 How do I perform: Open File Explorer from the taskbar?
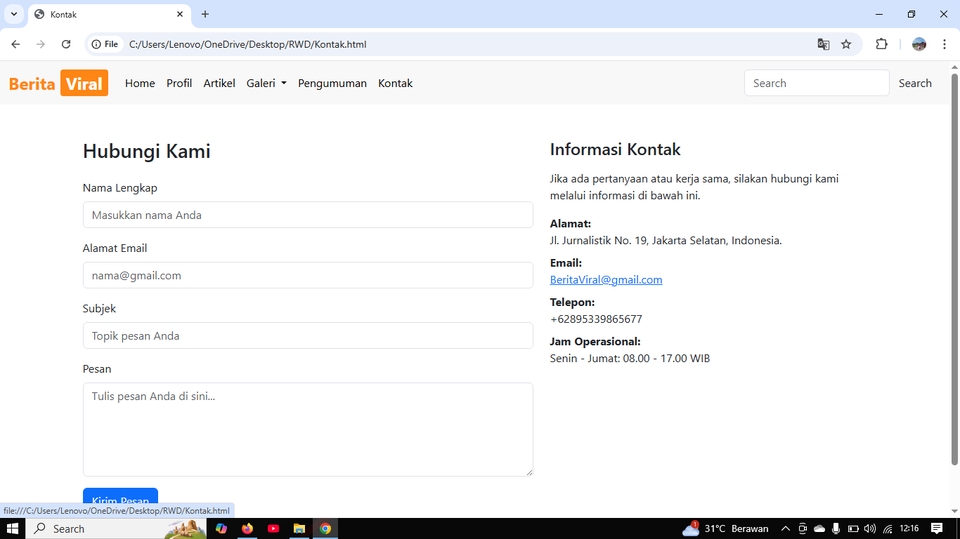pyautogui.click(x=299, y=528)
